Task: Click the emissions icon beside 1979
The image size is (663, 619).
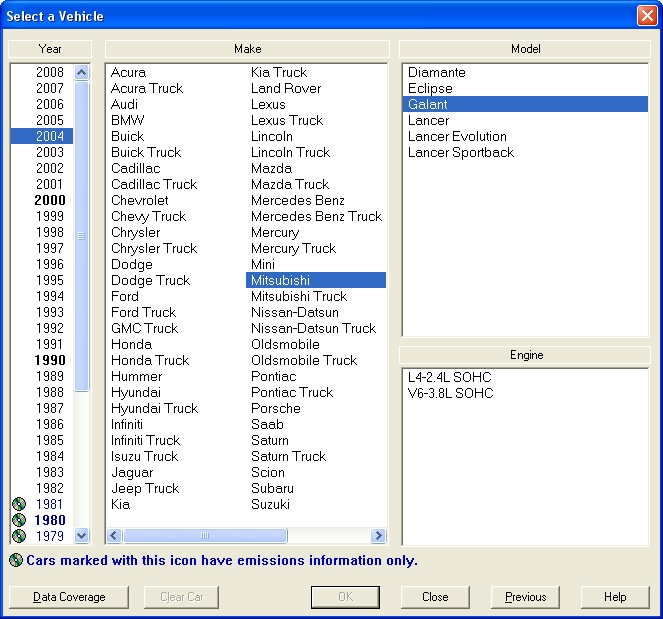Action: 19,536
